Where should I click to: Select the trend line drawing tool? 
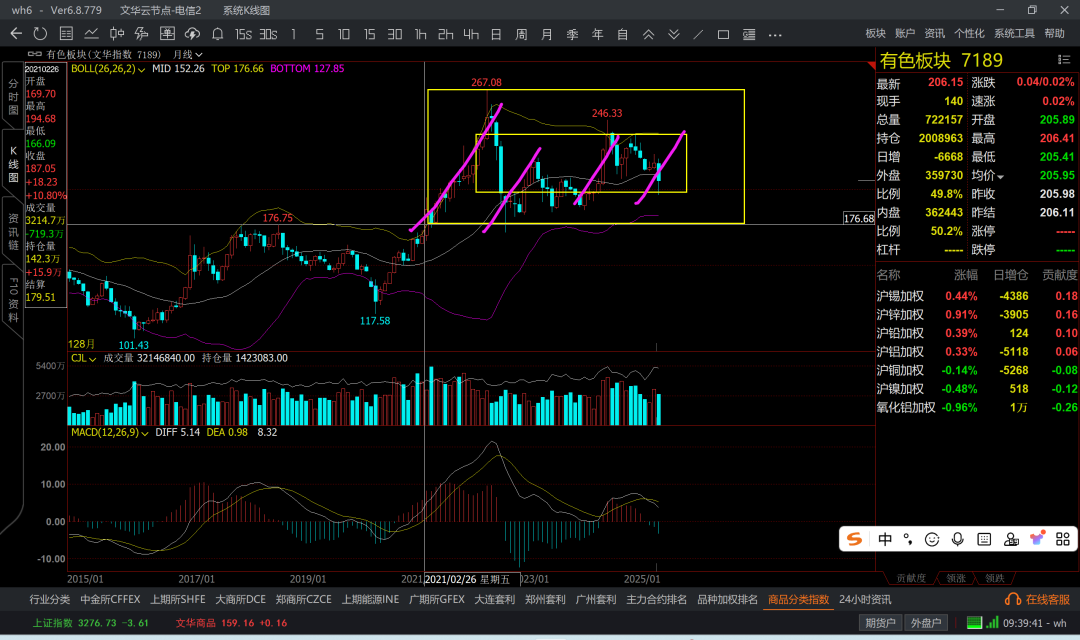click(697, 34)
